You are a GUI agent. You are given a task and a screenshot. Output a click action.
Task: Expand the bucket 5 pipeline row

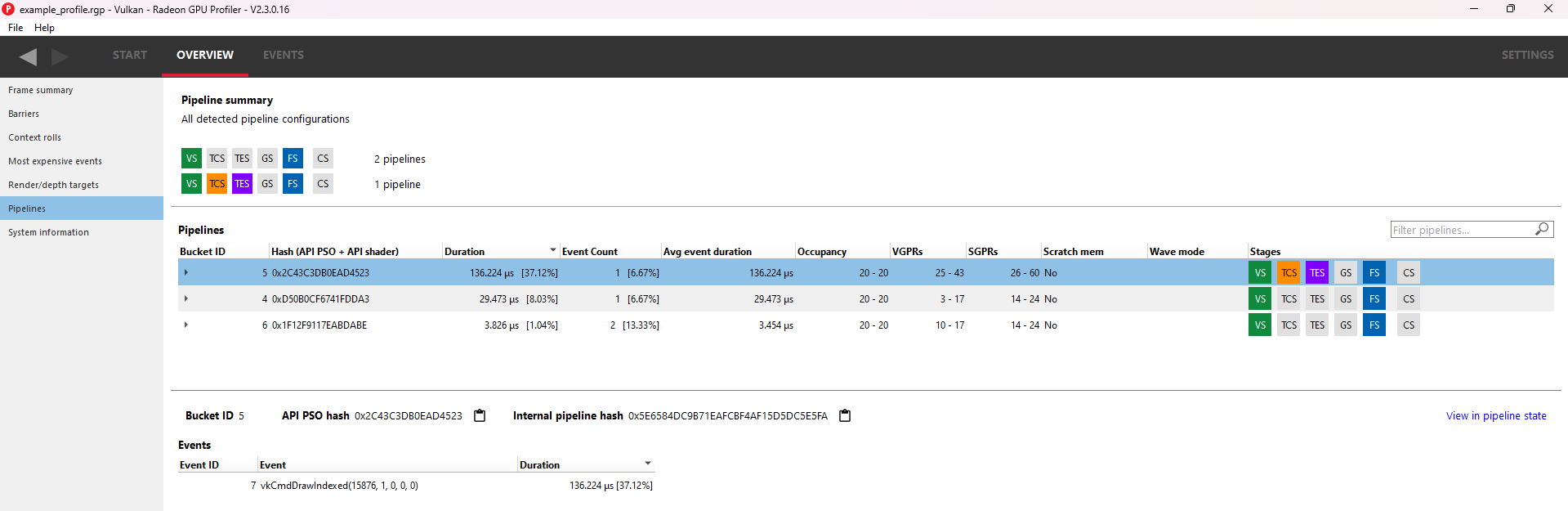[x=186, y=273]
